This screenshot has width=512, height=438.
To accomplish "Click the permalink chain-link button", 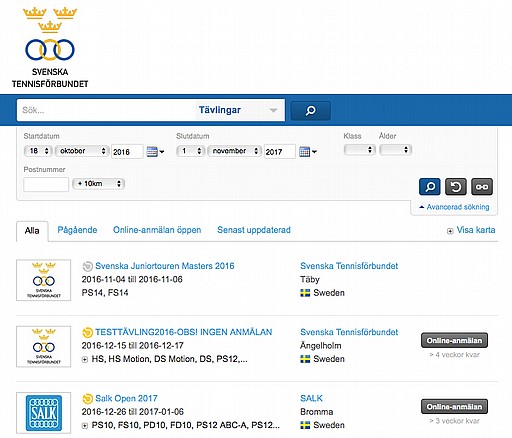I will 482,187.
